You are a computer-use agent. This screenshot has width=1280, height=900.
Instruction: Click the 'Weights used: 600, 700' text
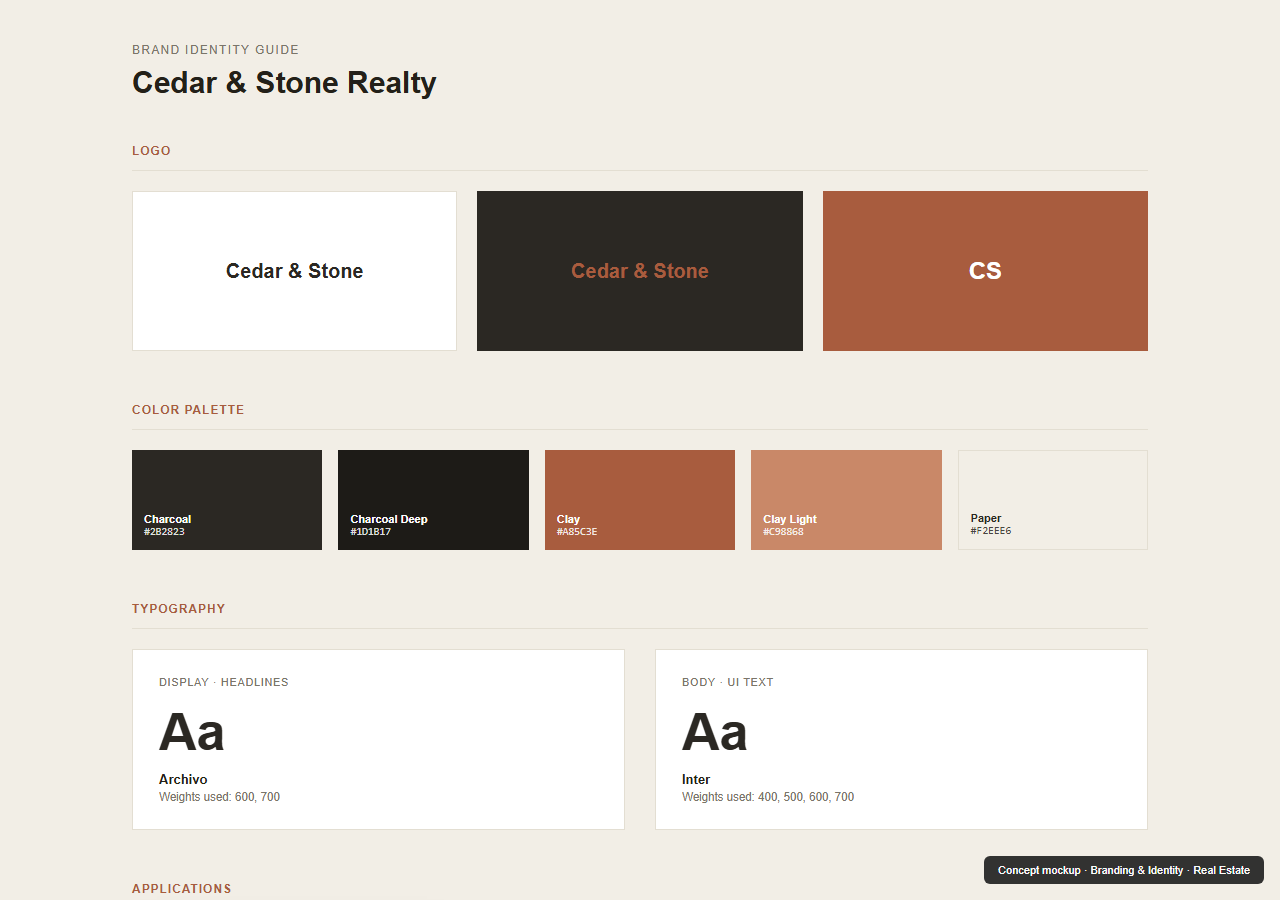[x=219, y=797]
